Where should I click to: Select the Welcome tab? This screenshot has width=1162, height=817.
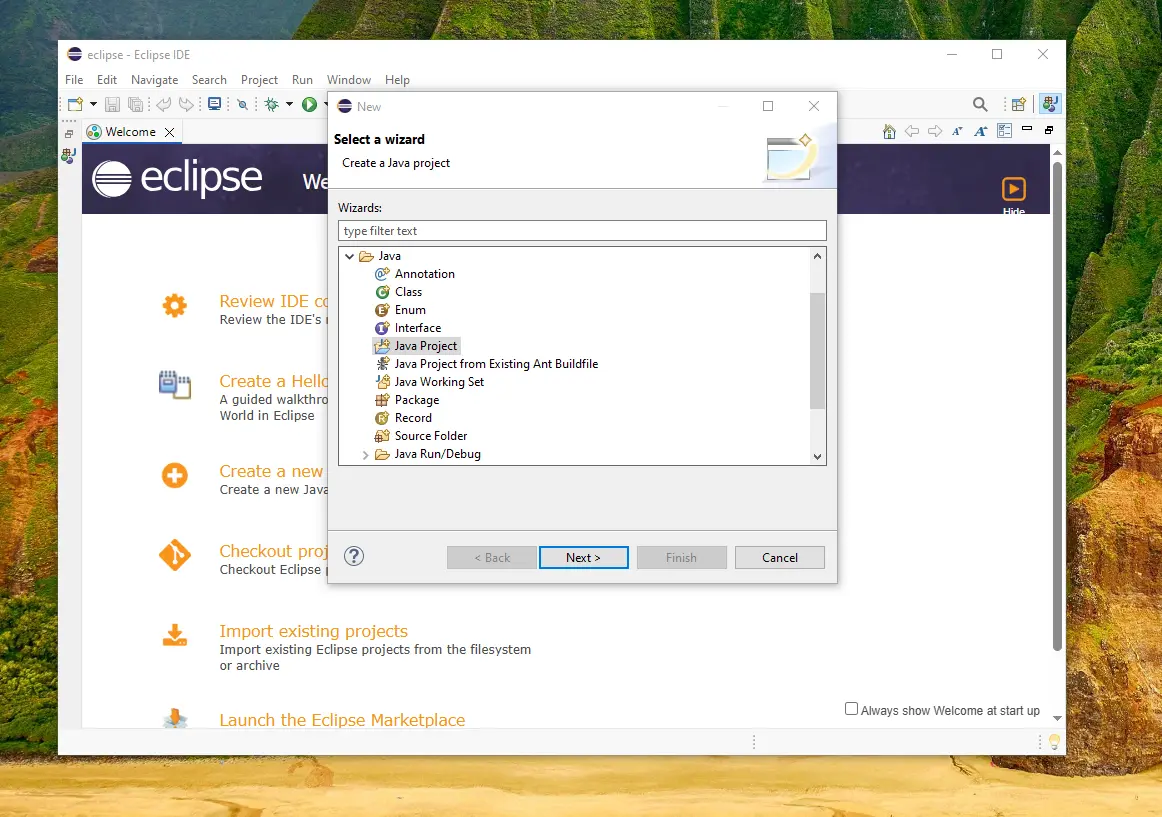pos(130,132)
